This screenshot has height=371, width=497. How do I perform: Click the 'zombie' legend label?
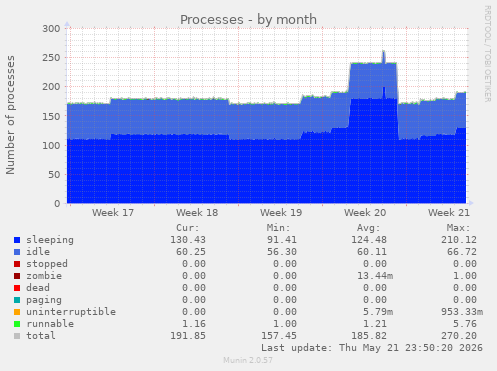pyautogui.click(x=44, y=276)
